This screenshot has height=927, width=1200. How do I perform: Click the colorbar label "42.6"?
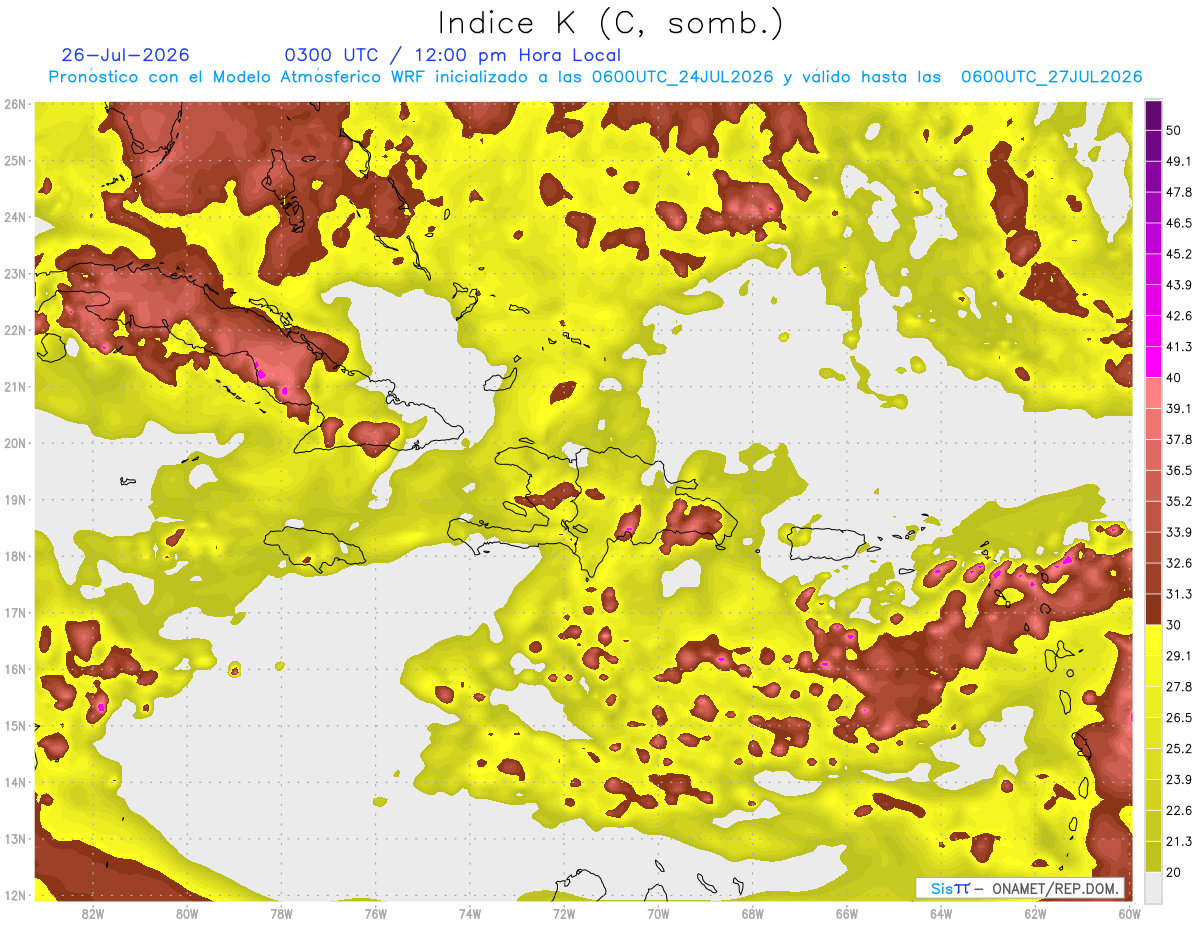pos(1179,316)
